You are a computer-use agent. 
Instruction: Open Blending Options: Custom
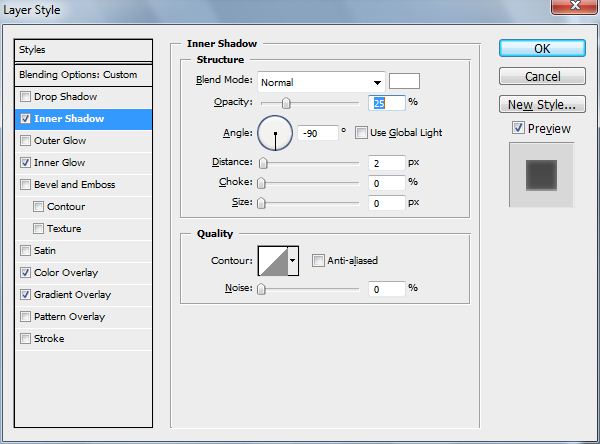pyautogui.click(x=83, y=75)
